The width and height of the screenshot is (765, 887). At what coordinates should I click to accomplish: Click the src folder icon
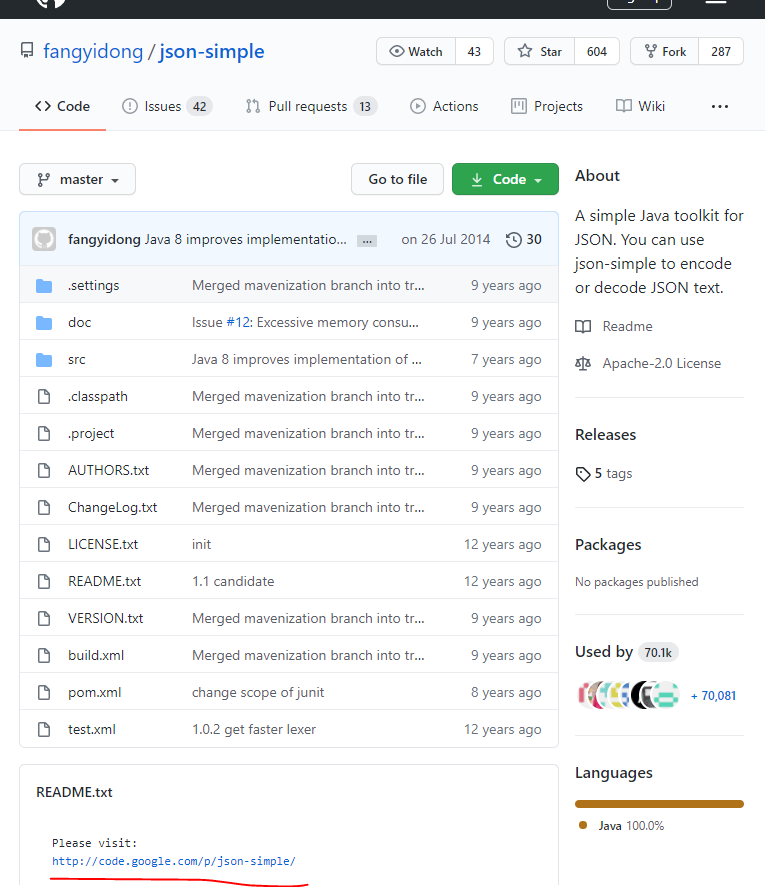[x=44, y=360]
